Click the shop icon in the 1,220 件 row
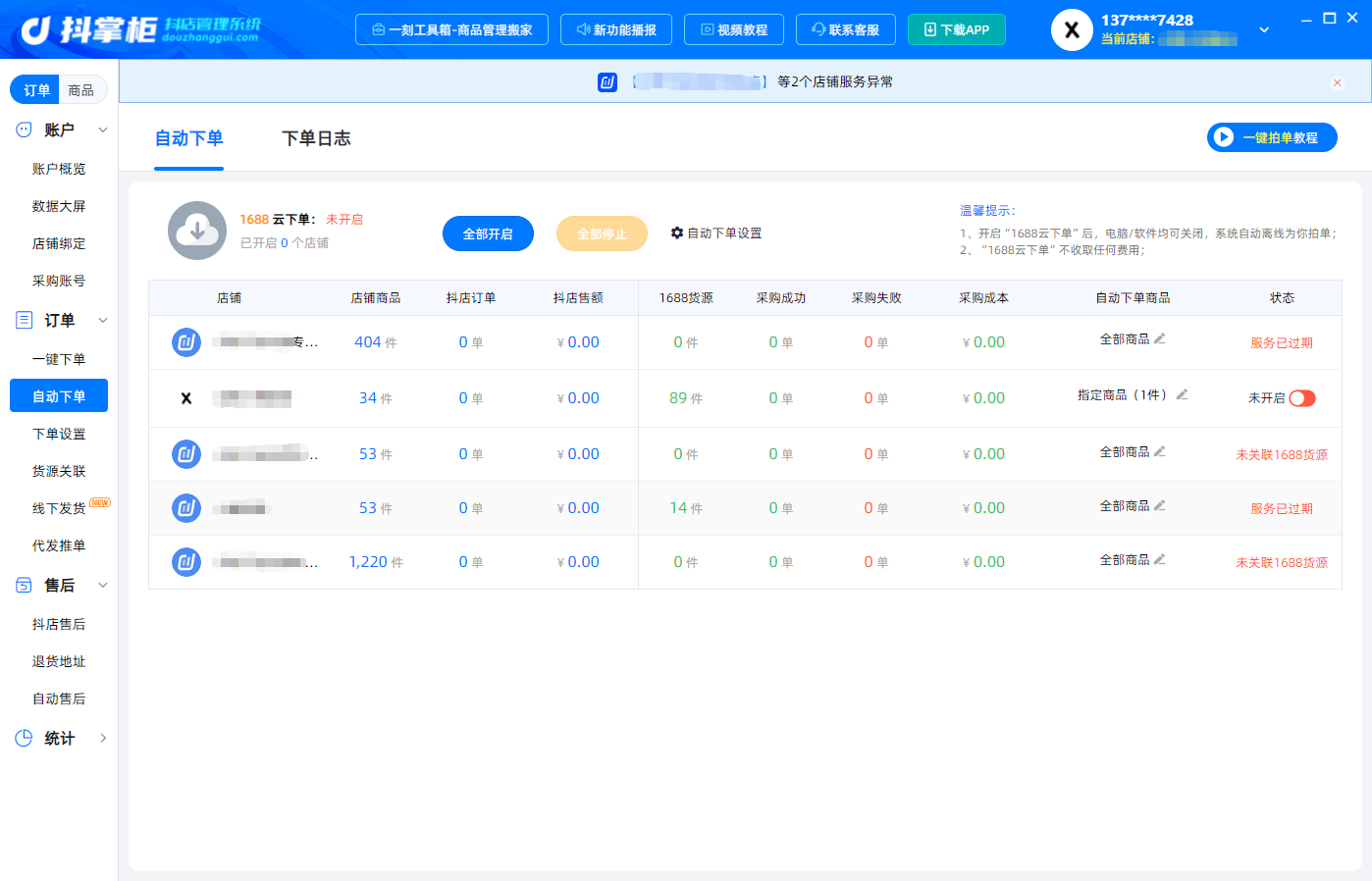Screen dimensions: 1372x881 click(x=186, y=562)
